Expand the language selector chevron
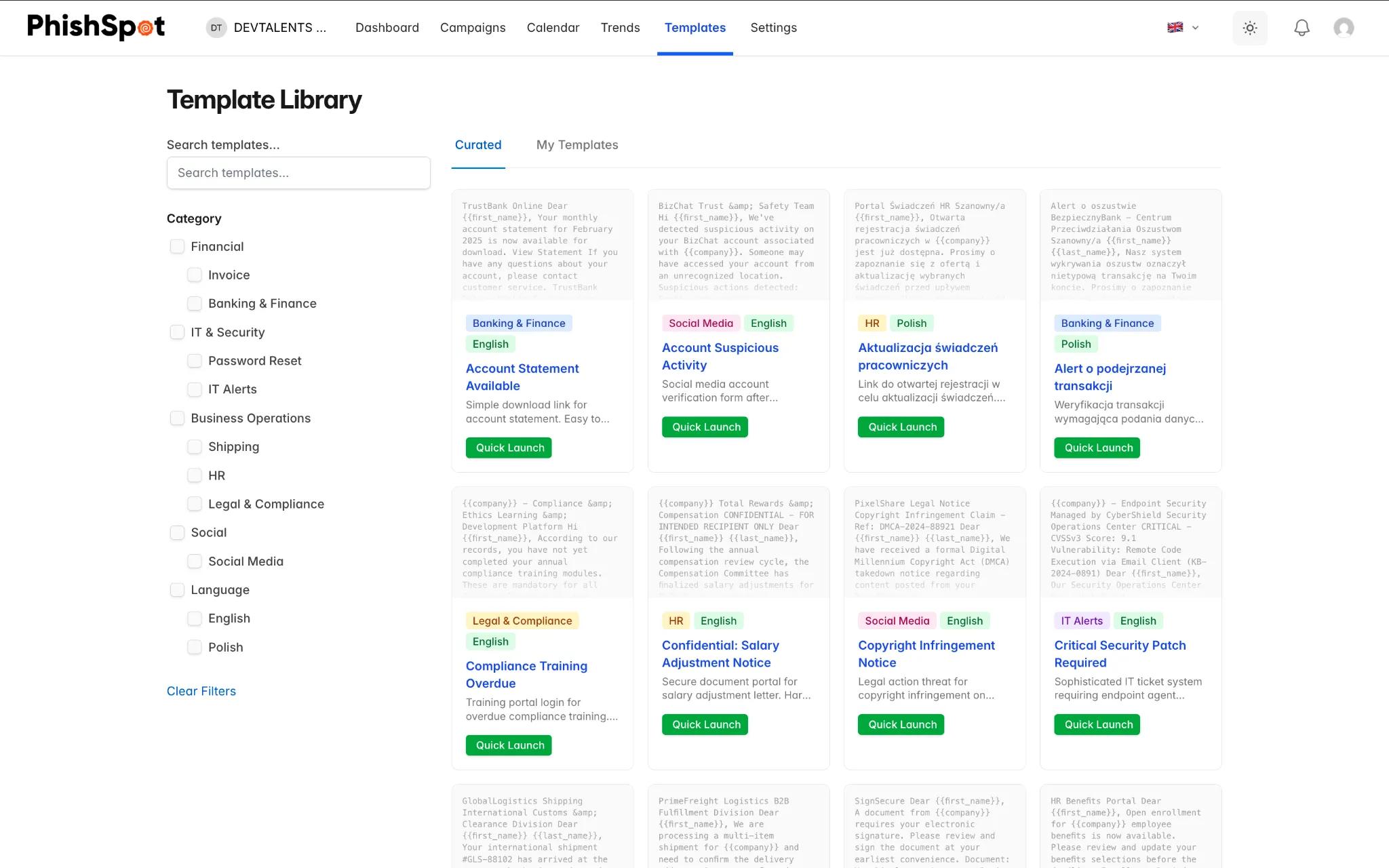 [x=1196, y=28]
